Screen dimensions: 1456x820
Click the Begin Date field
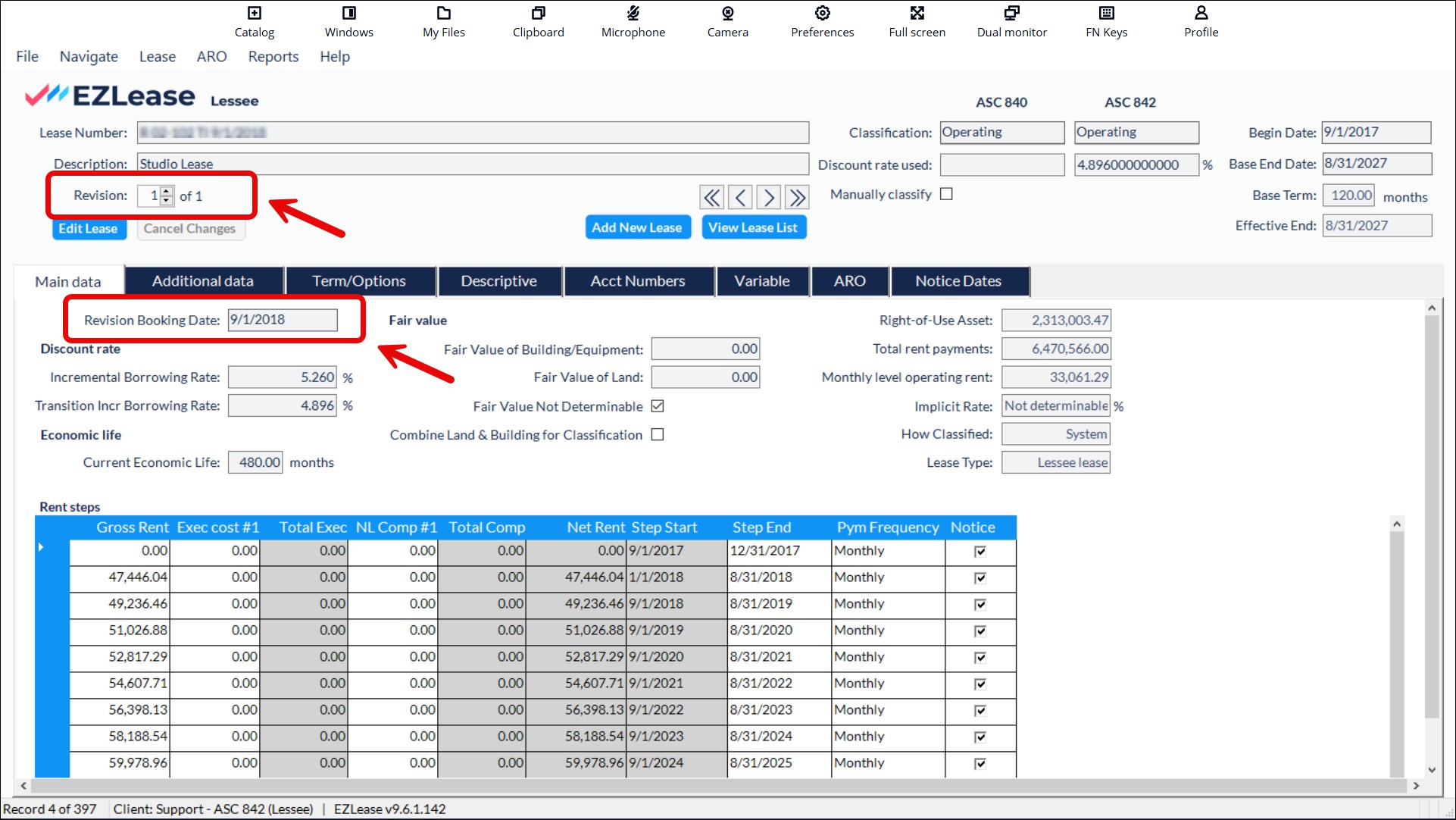coord(1376,132)
